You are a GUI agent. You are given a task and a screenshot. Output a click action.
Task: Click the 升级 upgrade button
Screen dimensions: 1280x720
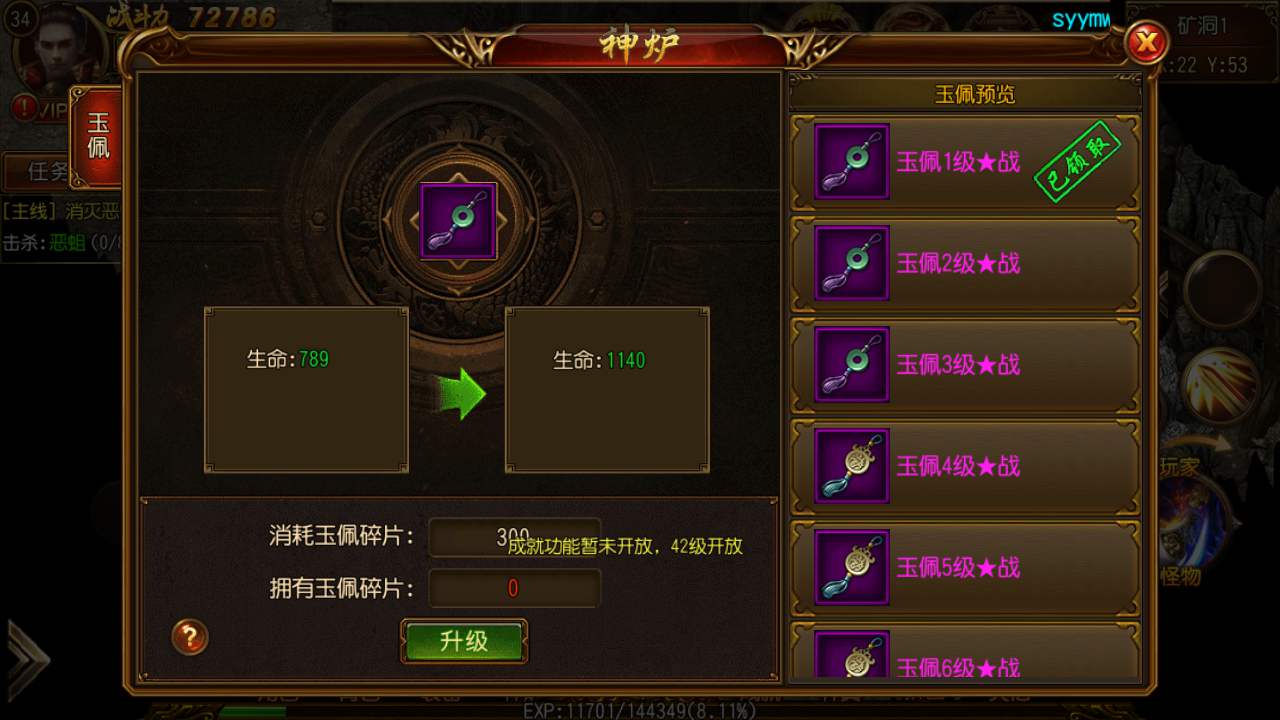pyautogui.click(x=464, y=641)
